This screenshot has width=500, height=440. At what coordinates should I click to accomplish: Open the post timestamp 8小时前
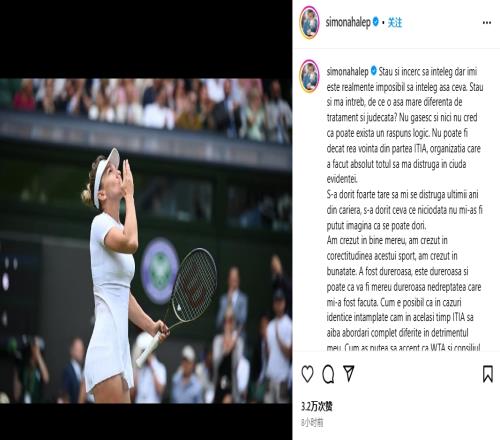point(312,423)
